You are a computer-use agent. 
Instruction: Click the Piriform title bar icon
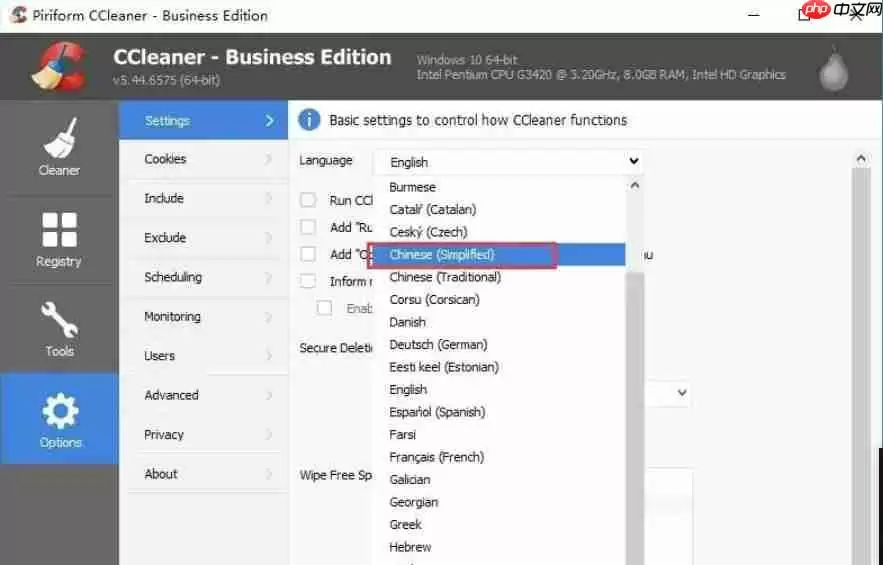pos(16,16)
